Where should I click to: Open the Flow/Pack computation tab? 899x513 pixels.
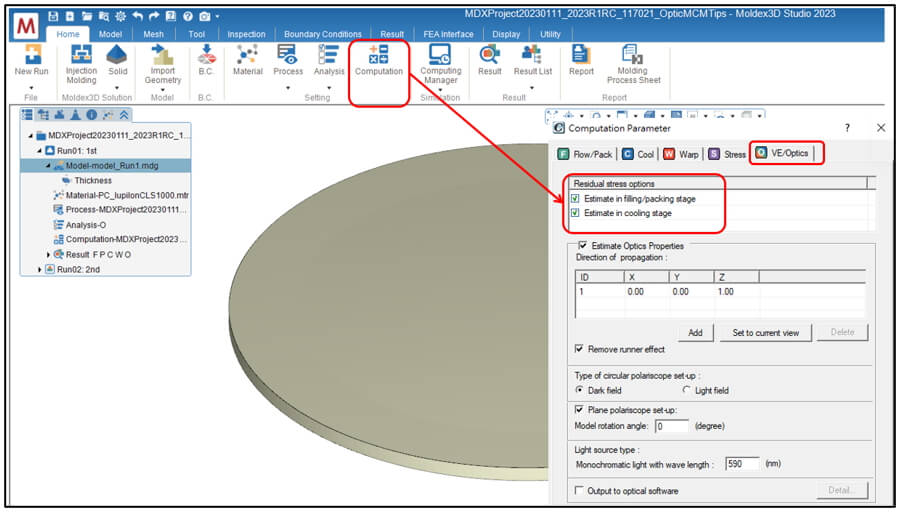point(585,154)
